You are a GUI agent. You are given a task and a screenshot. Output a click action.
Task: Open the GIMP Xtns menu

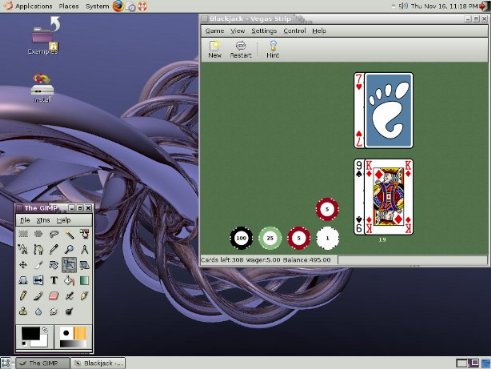(x=43, y=220)
